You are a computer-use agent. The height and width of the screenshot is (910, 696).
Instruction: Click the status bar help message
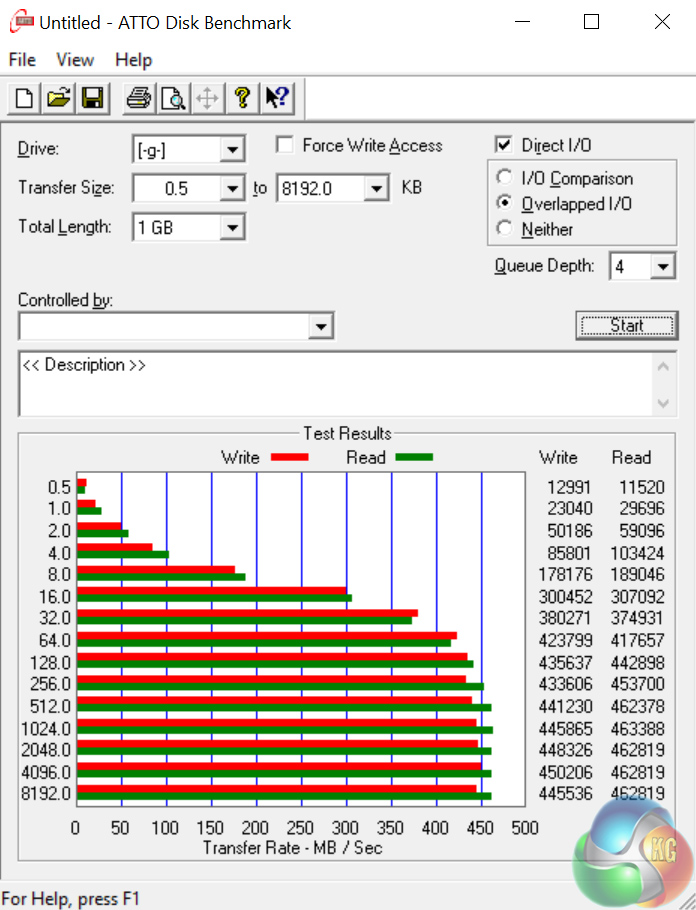pos(70,899)
